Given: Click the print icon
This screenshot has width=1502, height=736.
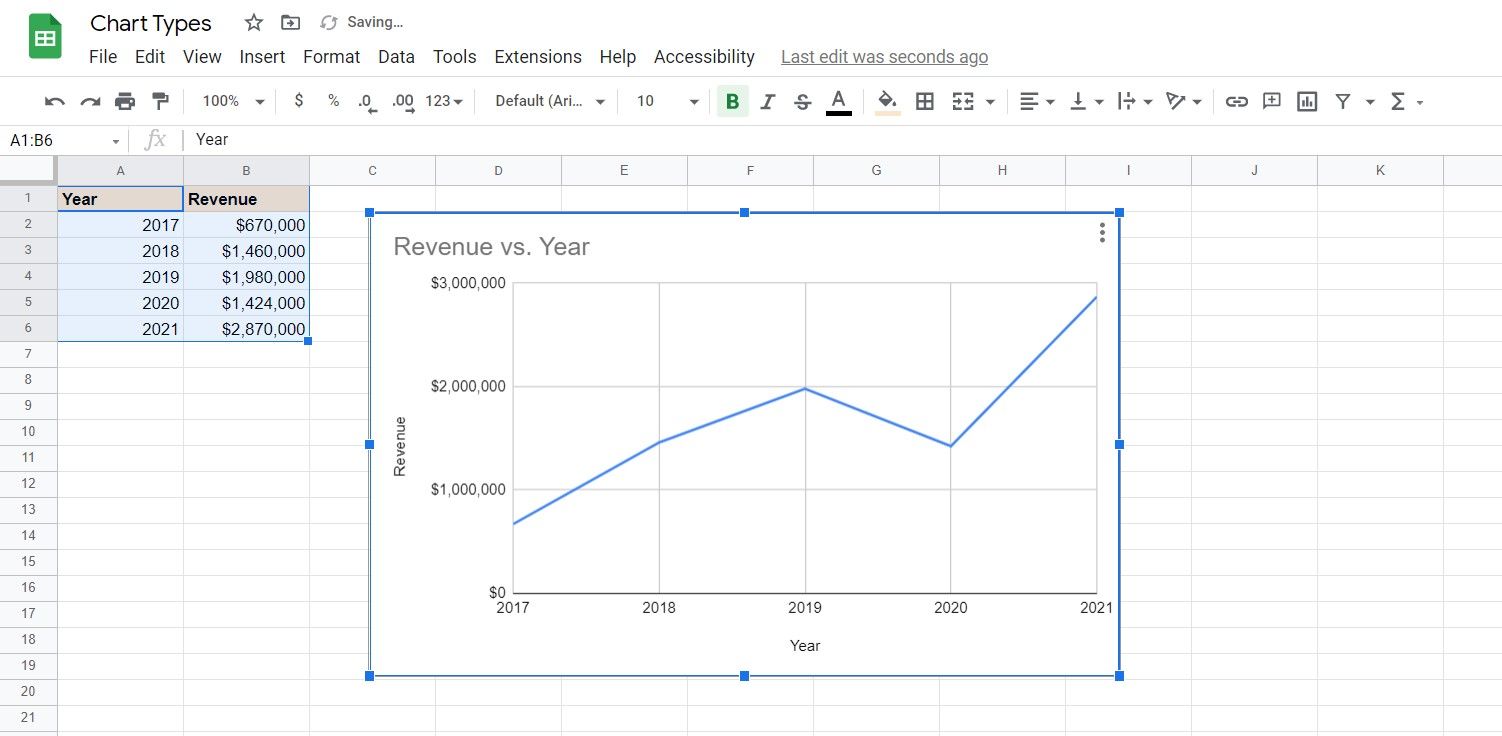Looking at the screenshot, I should point(125,101).
